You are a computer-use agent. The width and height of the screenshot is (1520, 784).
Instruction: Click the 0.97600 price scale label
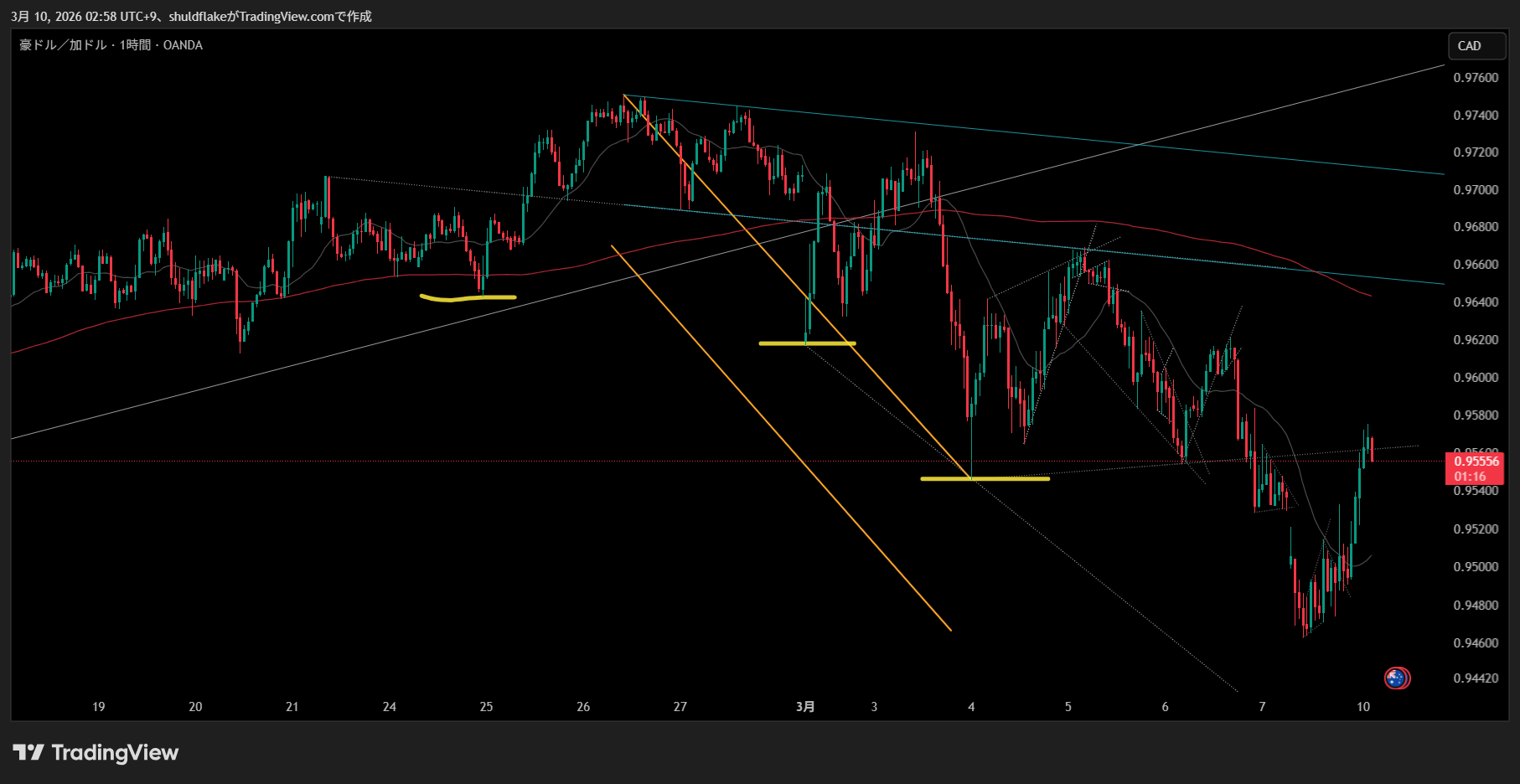[x=1475, y=78]
